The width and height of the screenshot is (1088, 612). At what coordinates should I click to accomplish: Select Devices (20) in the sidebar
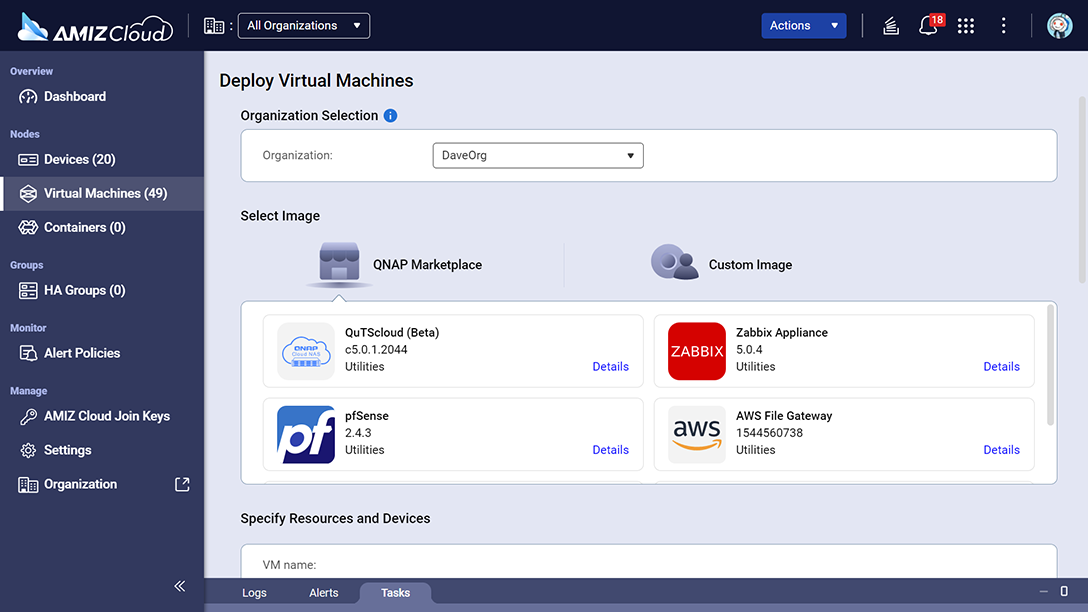pyautogui.click(x=82, y=159)
